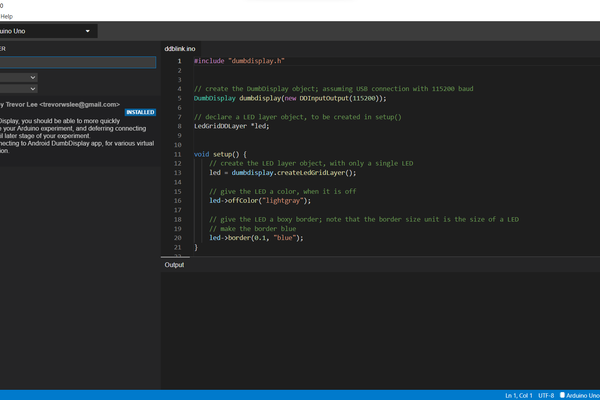Screen dimensions: 600x400
Task: Select the ddblink.ino editor tab
Action: point(180,49)
